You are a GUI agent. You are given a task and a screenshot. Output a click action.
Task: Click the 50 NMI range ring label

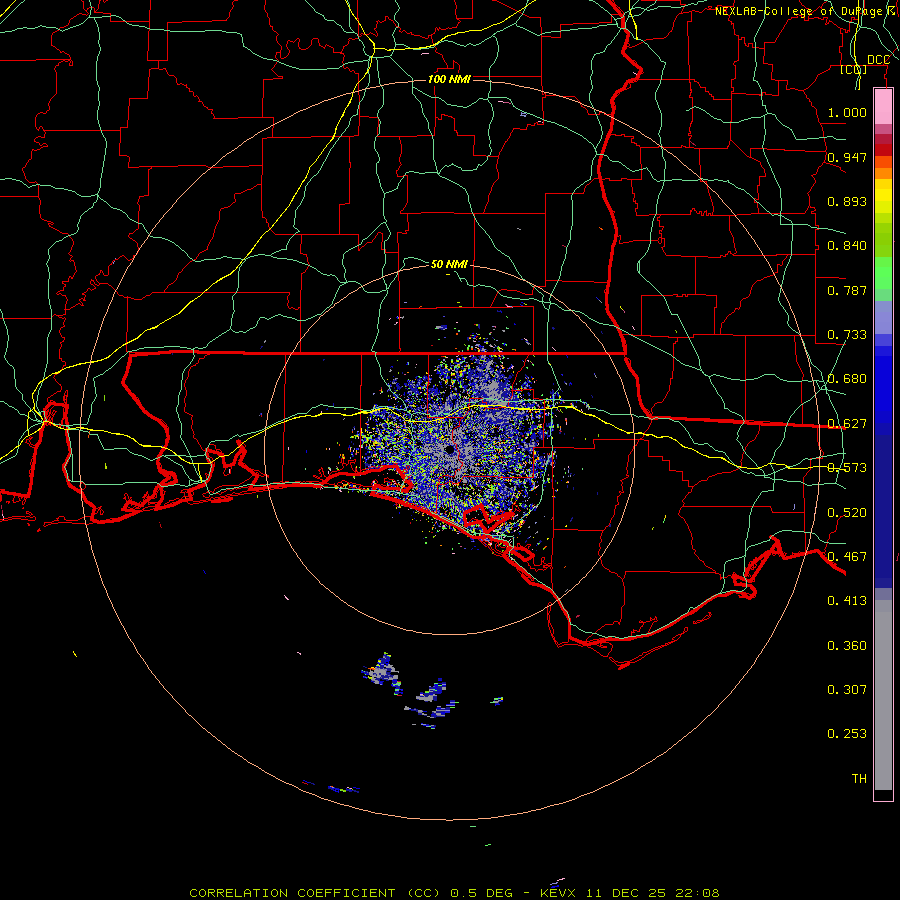click(x=449, y=264)
